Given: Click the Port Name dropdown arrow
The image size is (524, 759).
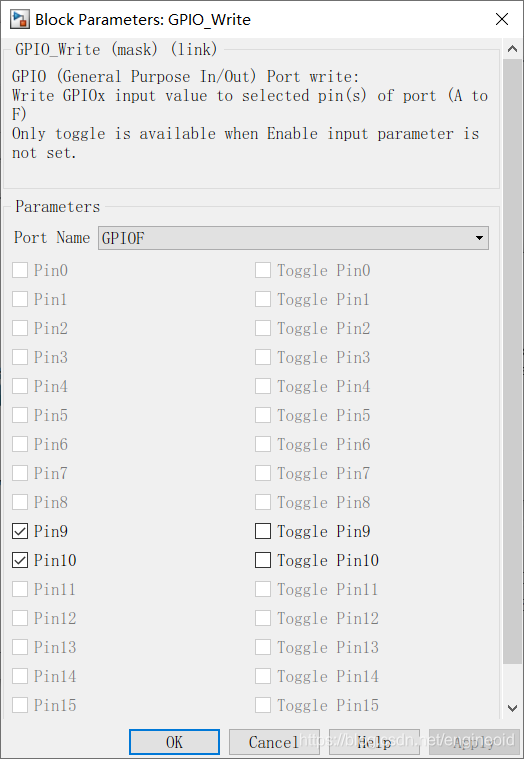Looking at the screenshot, I should 479,238.
